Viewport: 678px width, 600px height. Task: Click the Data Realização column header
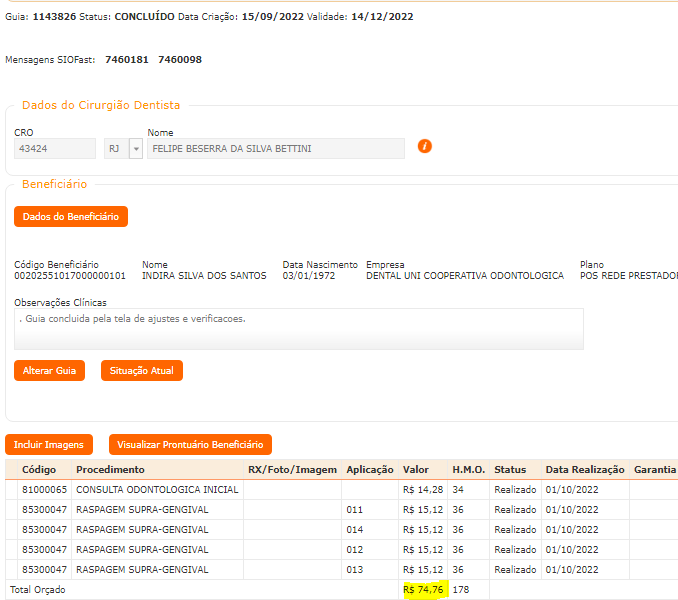[585, 470]
